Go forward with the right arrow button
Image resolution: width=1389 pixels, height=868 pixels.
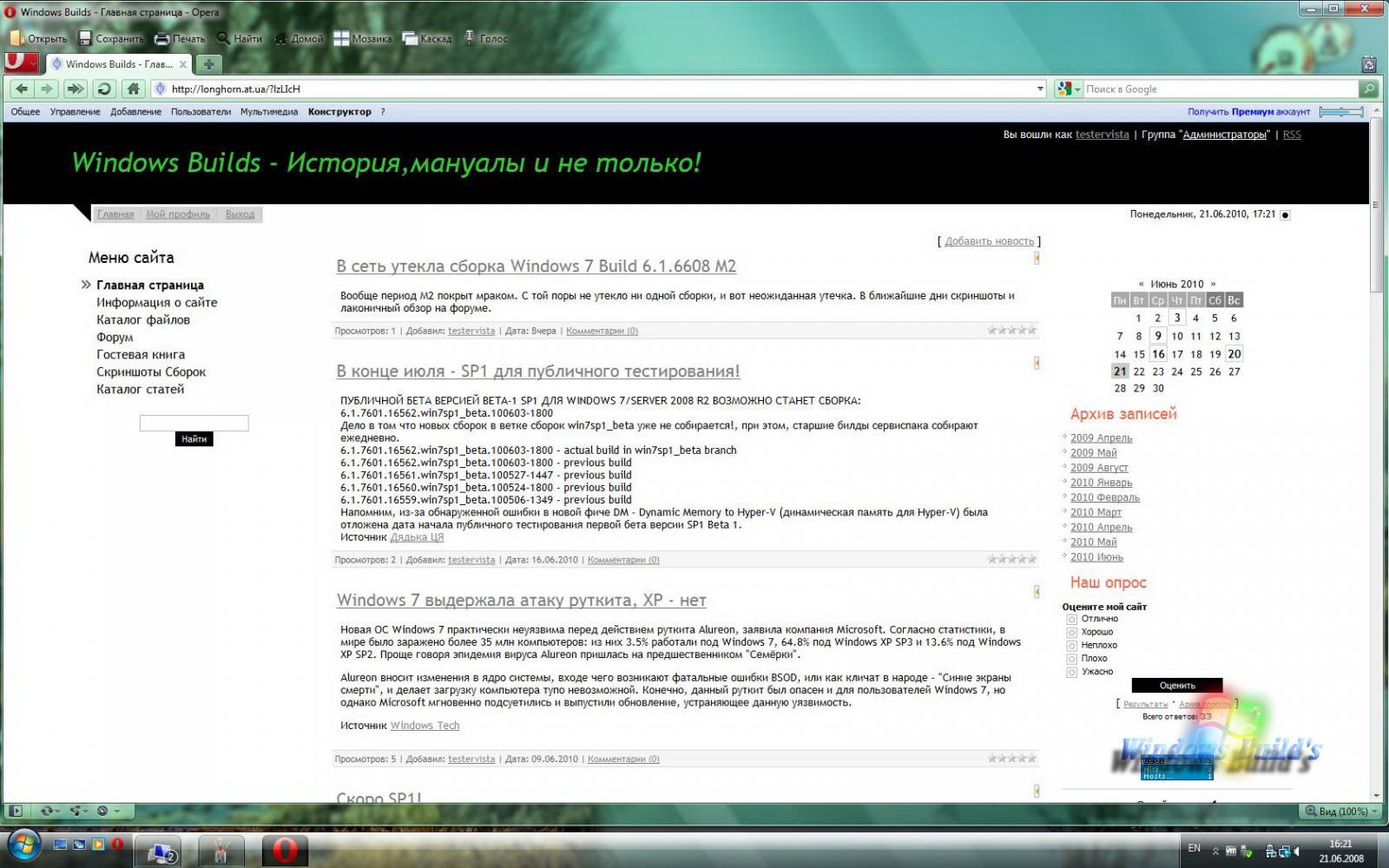coord(47,89)
